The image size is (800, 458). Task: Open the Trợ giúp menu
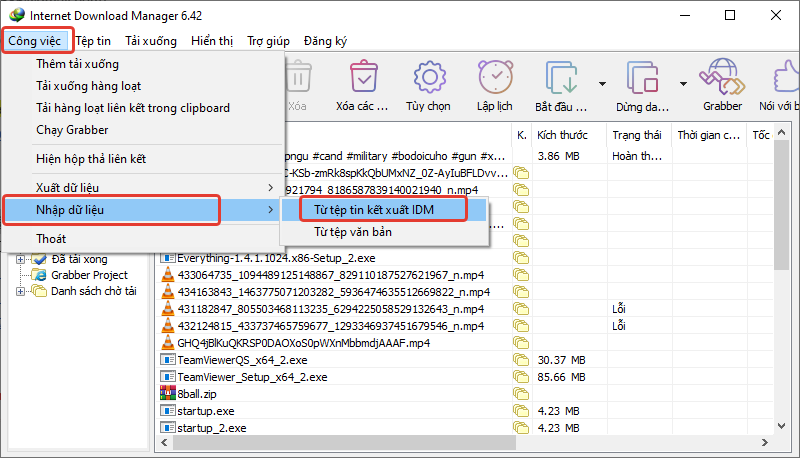[268, 41]
